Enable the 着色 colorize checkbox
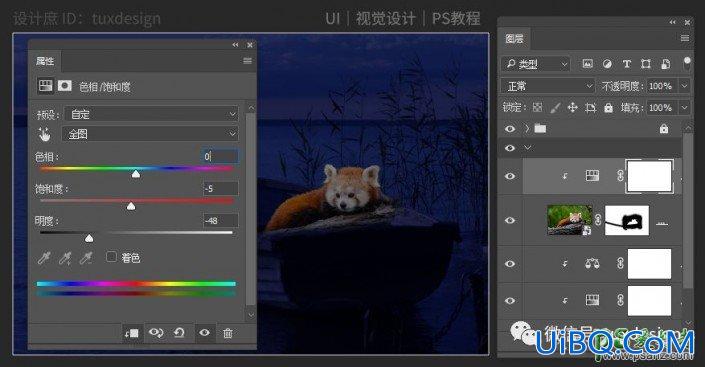The width and height of the screenshot is (705, 367). point(111,257)
